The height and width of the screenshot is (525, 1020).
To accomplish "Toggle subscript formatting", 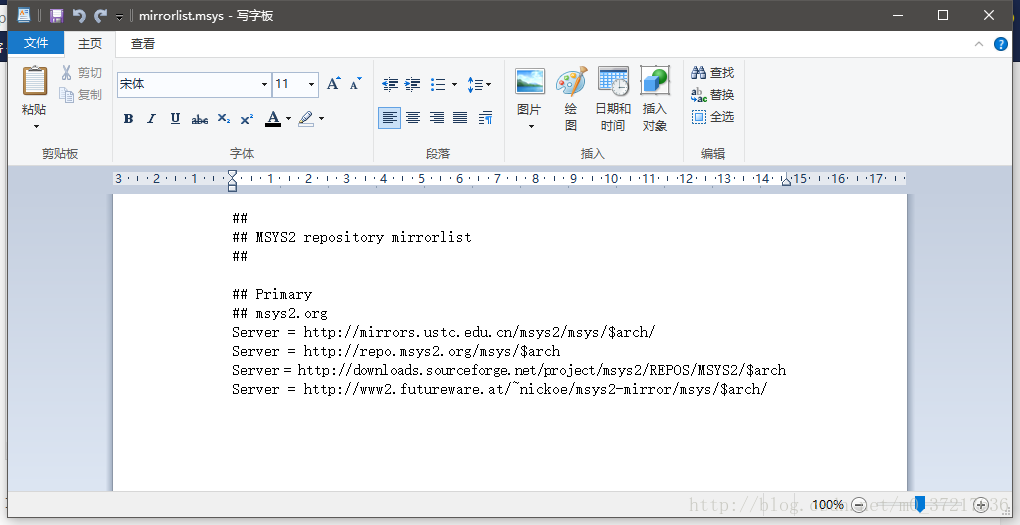I will point(224,118).
